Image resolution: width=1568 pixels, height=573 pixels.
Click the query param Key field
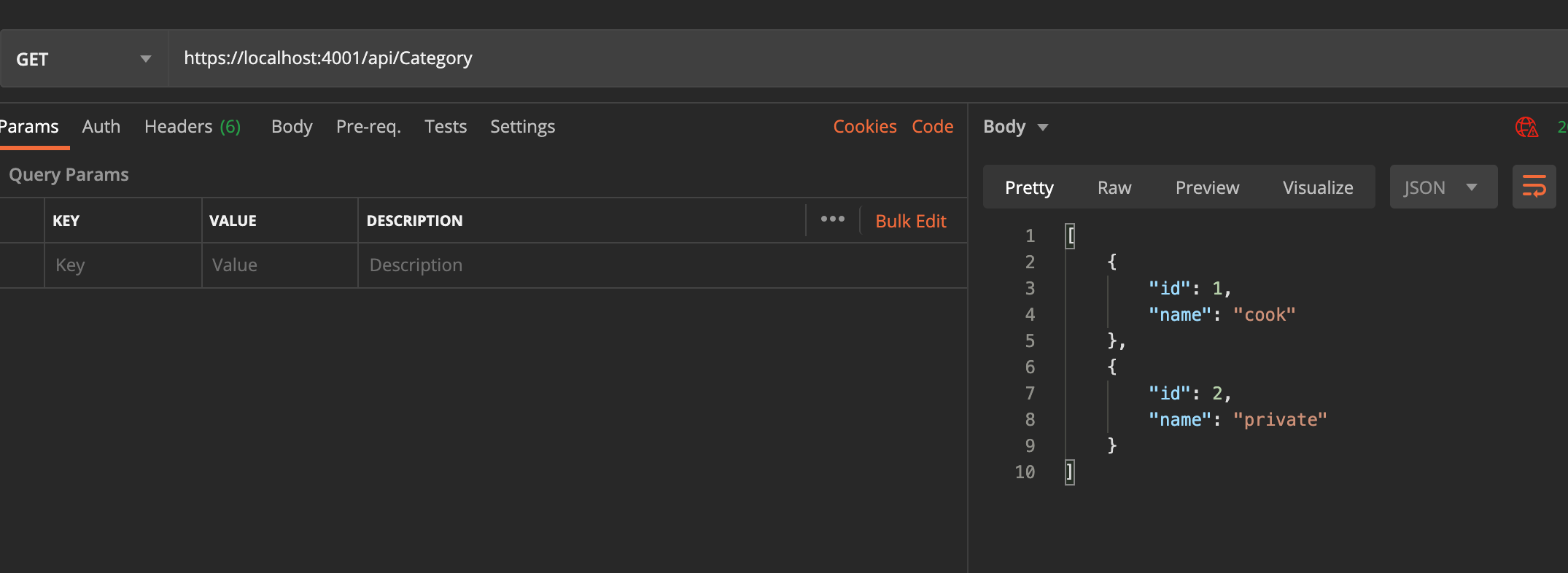coord(123,265)
